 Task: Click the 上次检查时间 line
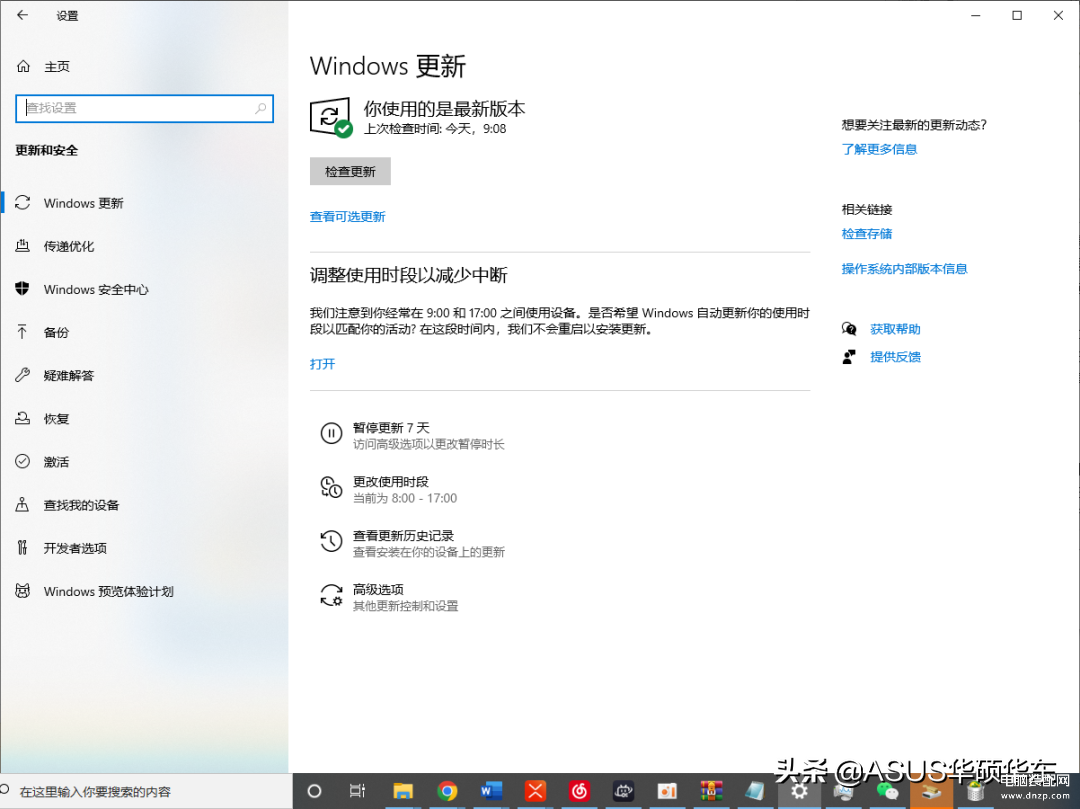pos(435,129)
